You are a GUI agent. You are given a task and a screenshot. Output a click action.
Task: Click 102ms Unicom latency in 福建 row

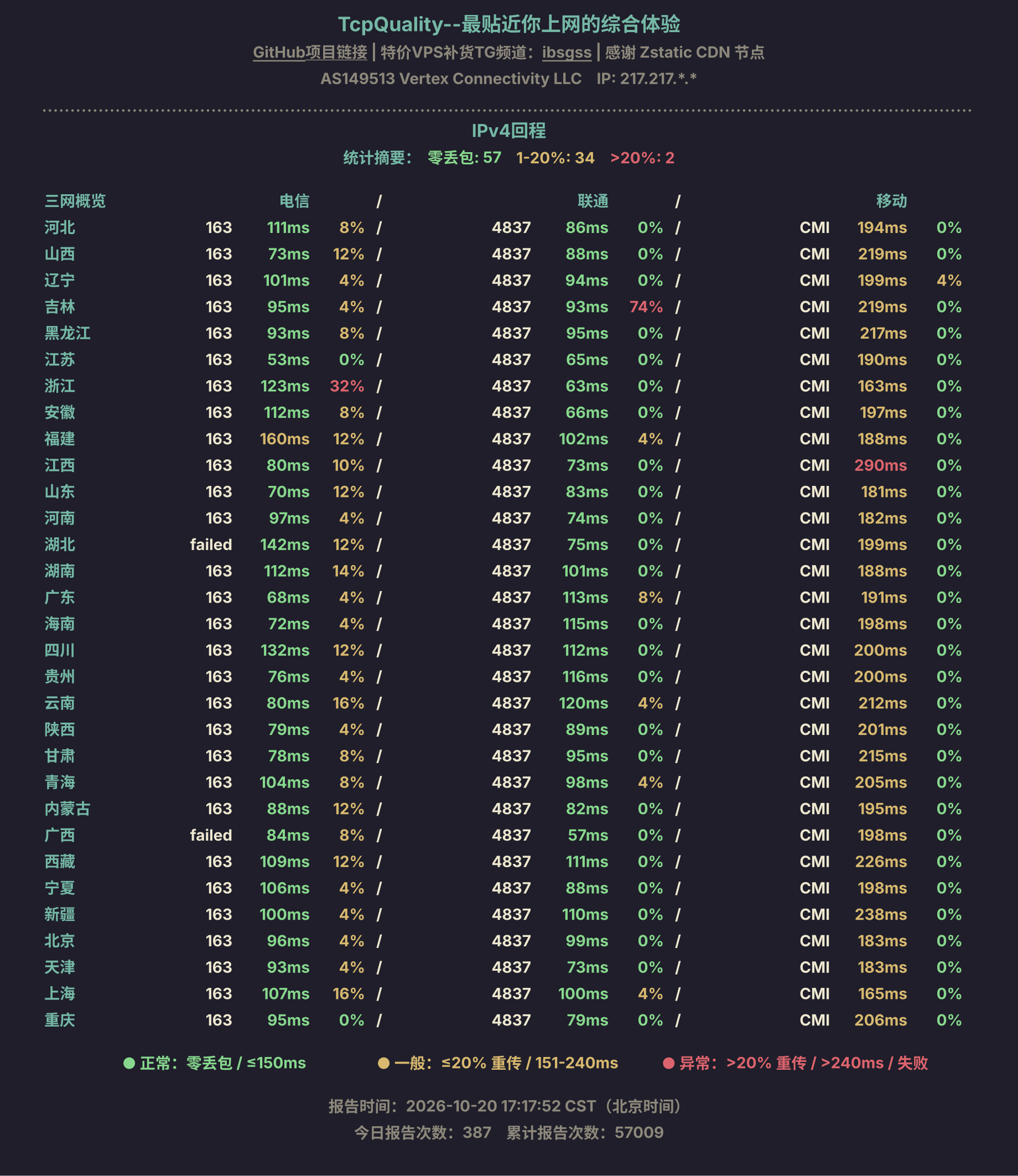point(584,439)
